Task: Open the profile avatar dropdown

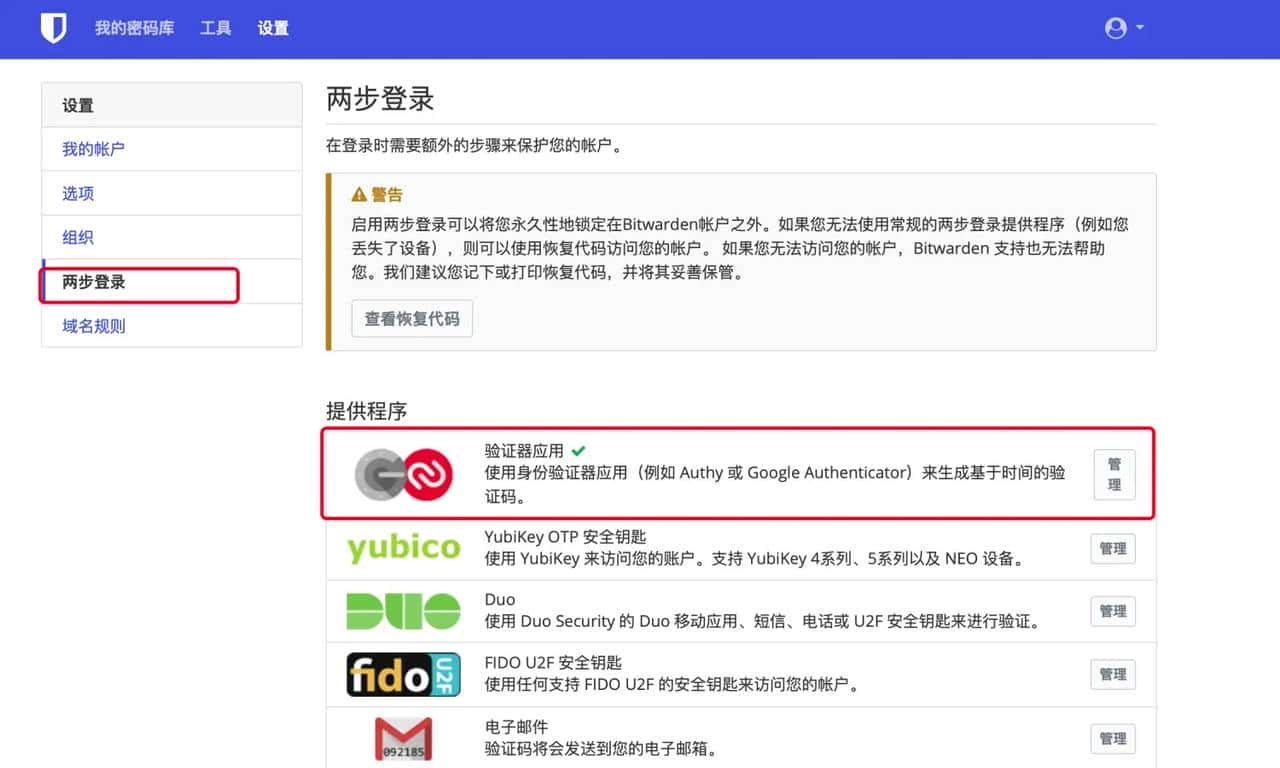Action: [1115, 28]
